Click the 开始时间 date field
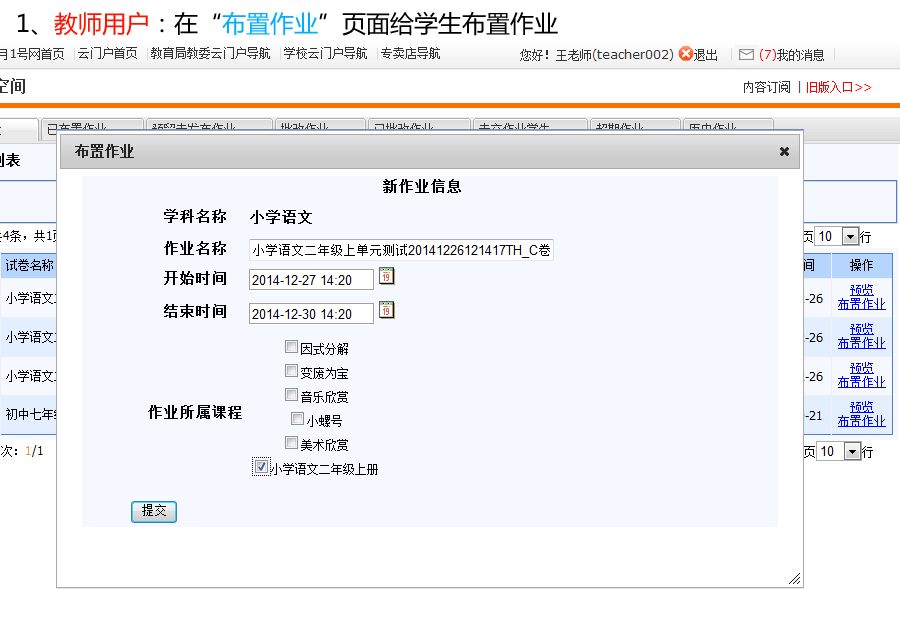This screenshot has width=900, height=635. click(310, 280)
